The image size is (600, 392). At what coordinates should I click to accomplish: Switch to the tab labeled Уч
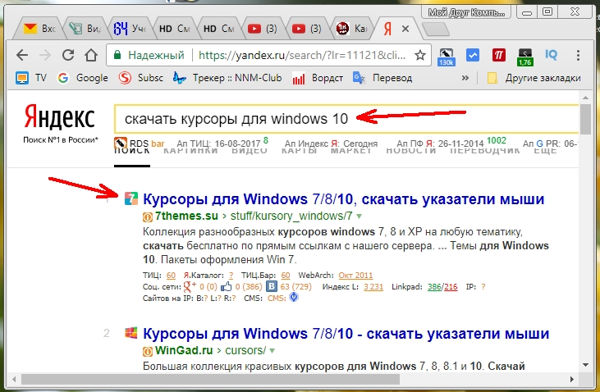coord(129,29)
